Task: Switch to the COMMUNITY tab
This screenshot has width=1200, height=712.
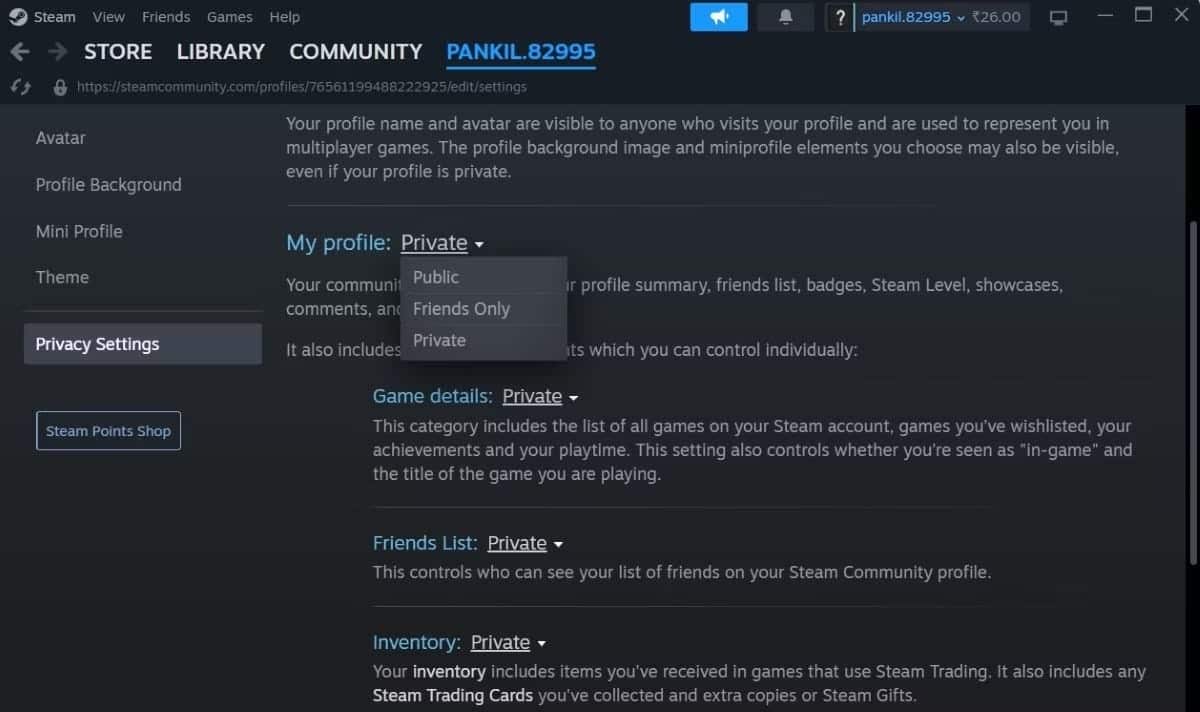Action: pos(356,51)
